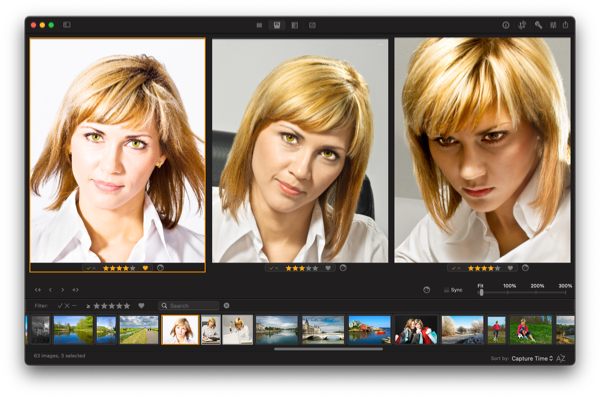This screenshot has width=600, height=398.
Task: Clear the search filter
Action: click(x=227, y=305)
